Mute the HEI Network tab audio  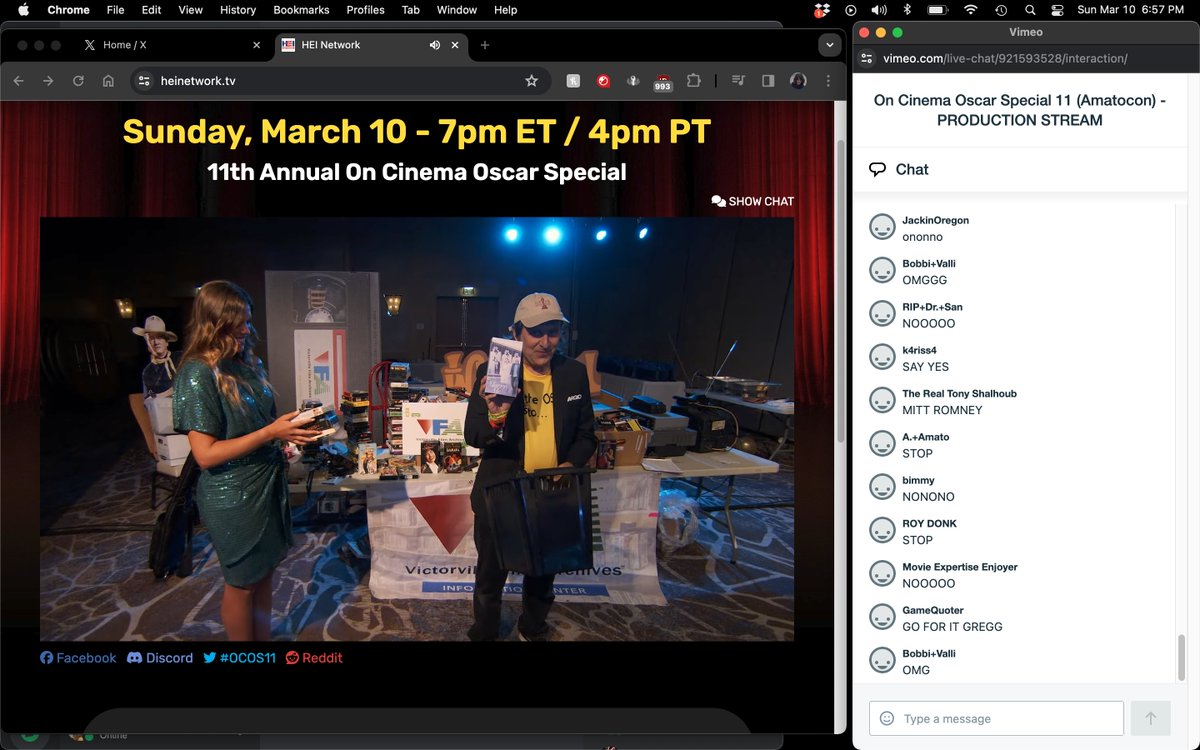click(435, 45)
